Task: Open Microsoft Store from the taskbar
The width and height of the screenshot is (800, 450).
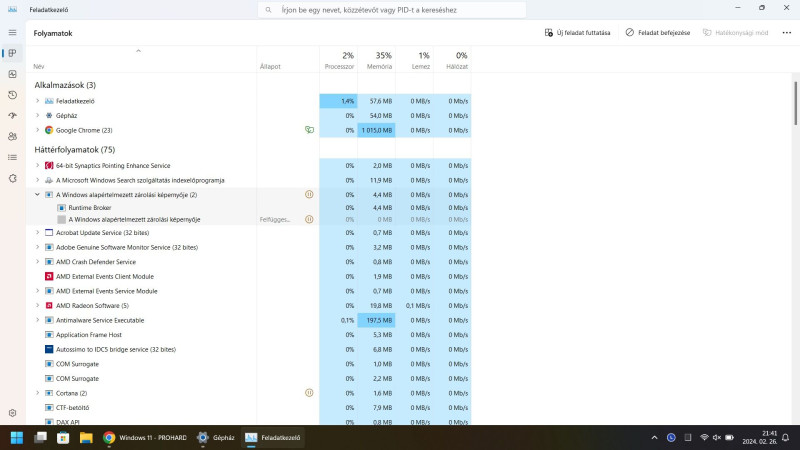Action: coord(63,438)
